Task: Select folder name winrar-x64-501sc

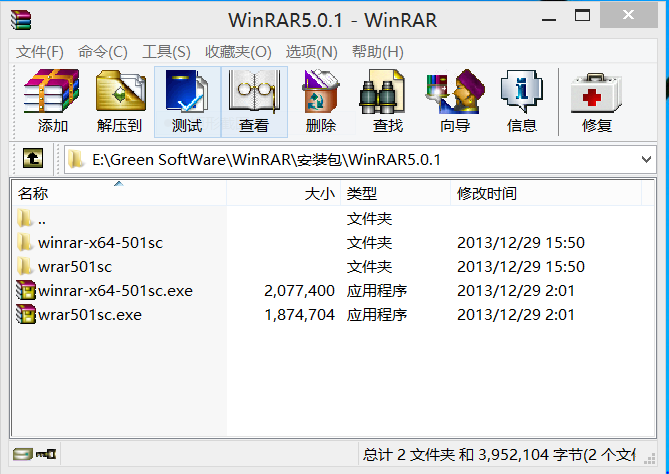Action: [100, 243]
